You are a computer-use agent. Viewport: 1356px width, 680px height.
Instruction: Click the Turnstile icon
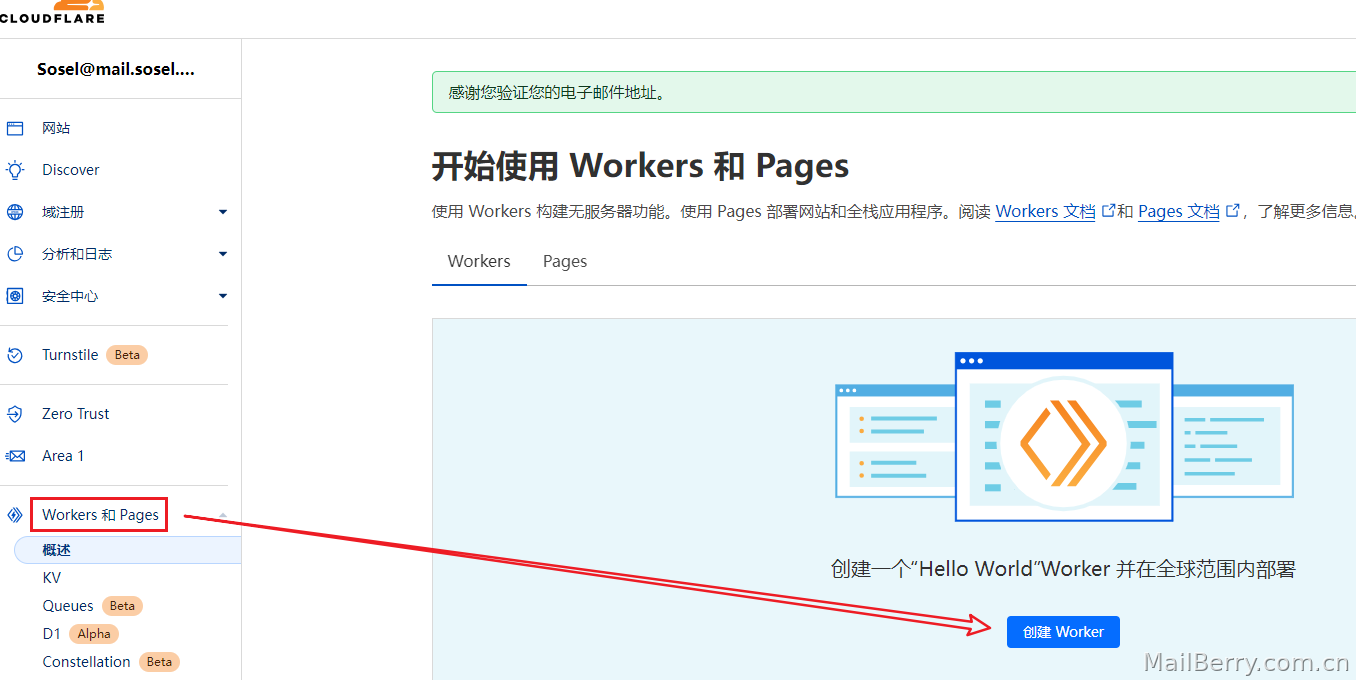point(15,355)
